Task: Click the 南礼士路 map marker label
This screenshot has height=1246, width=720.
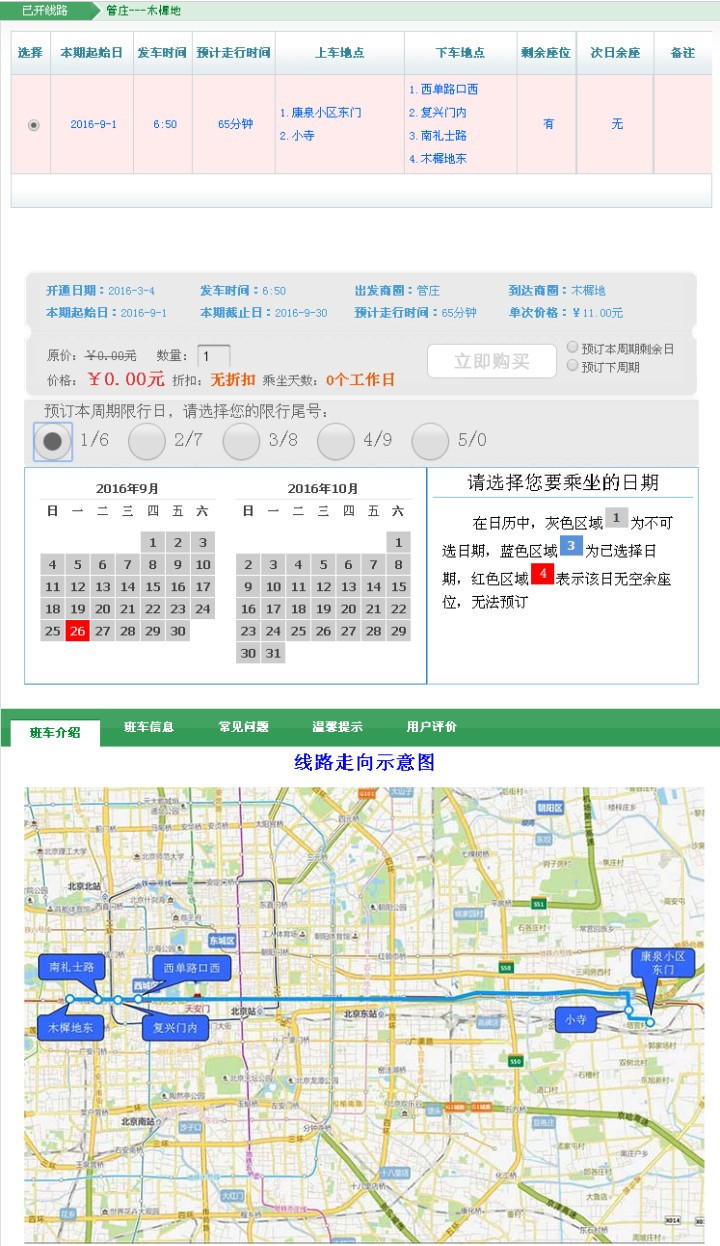Action: pyautogui.click(x=72, y=967)
